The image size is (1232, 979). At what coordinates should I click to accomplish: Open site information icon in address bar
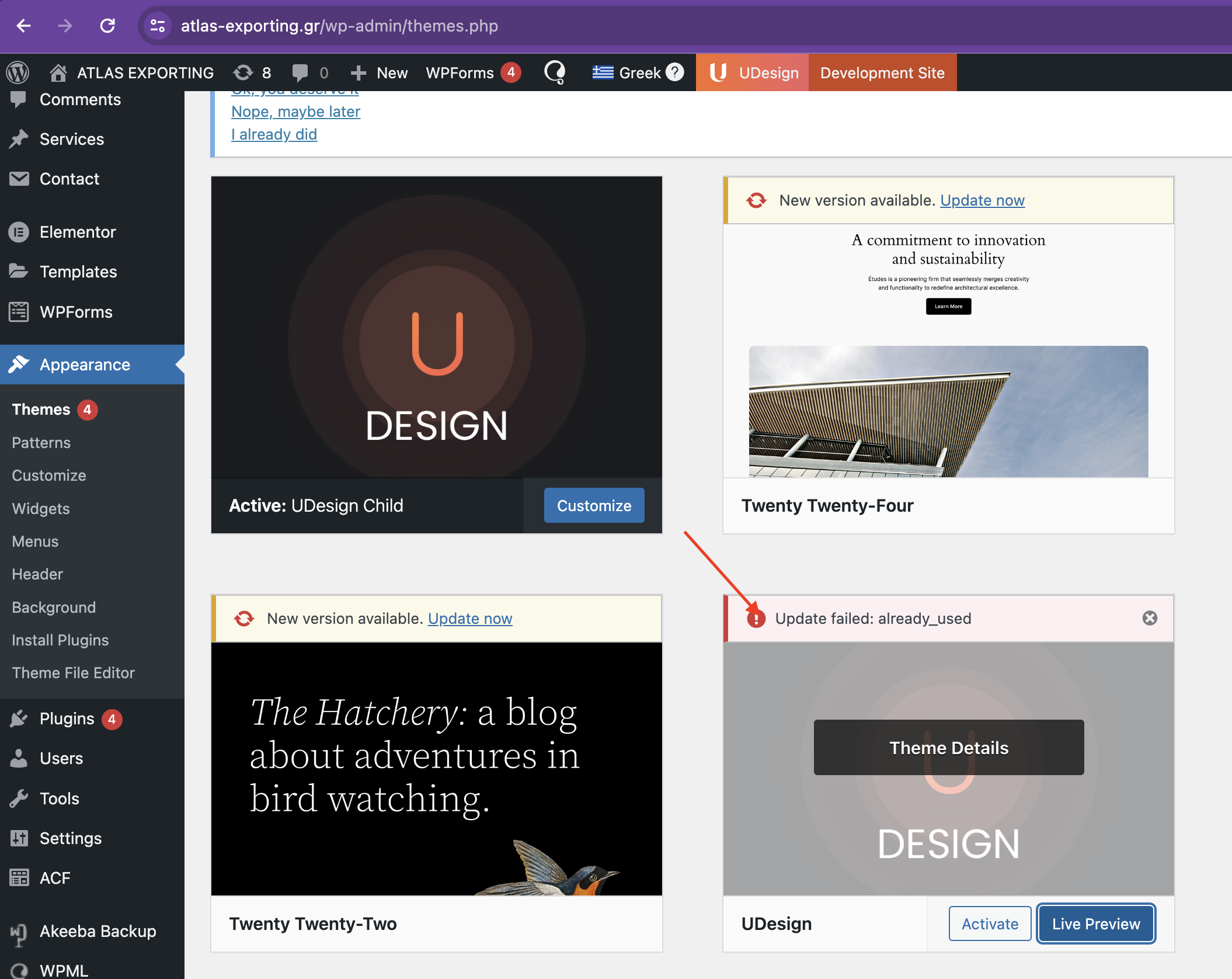pos(158,26)
